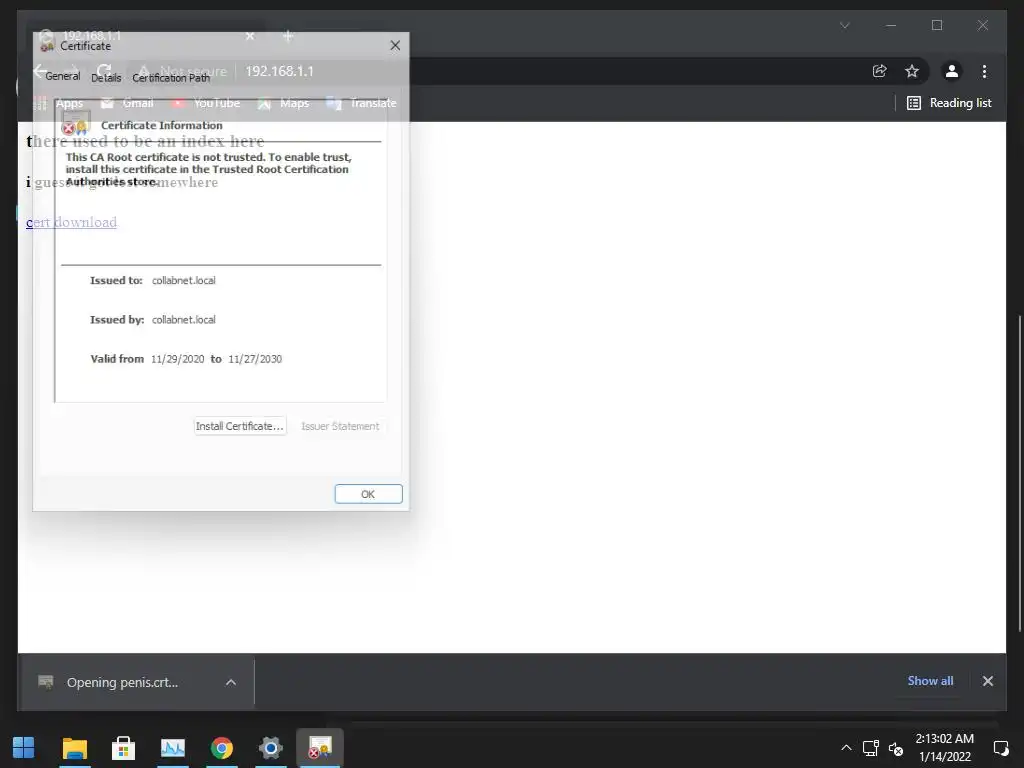Open the performance monitor taskbar icon

point(173,748)
